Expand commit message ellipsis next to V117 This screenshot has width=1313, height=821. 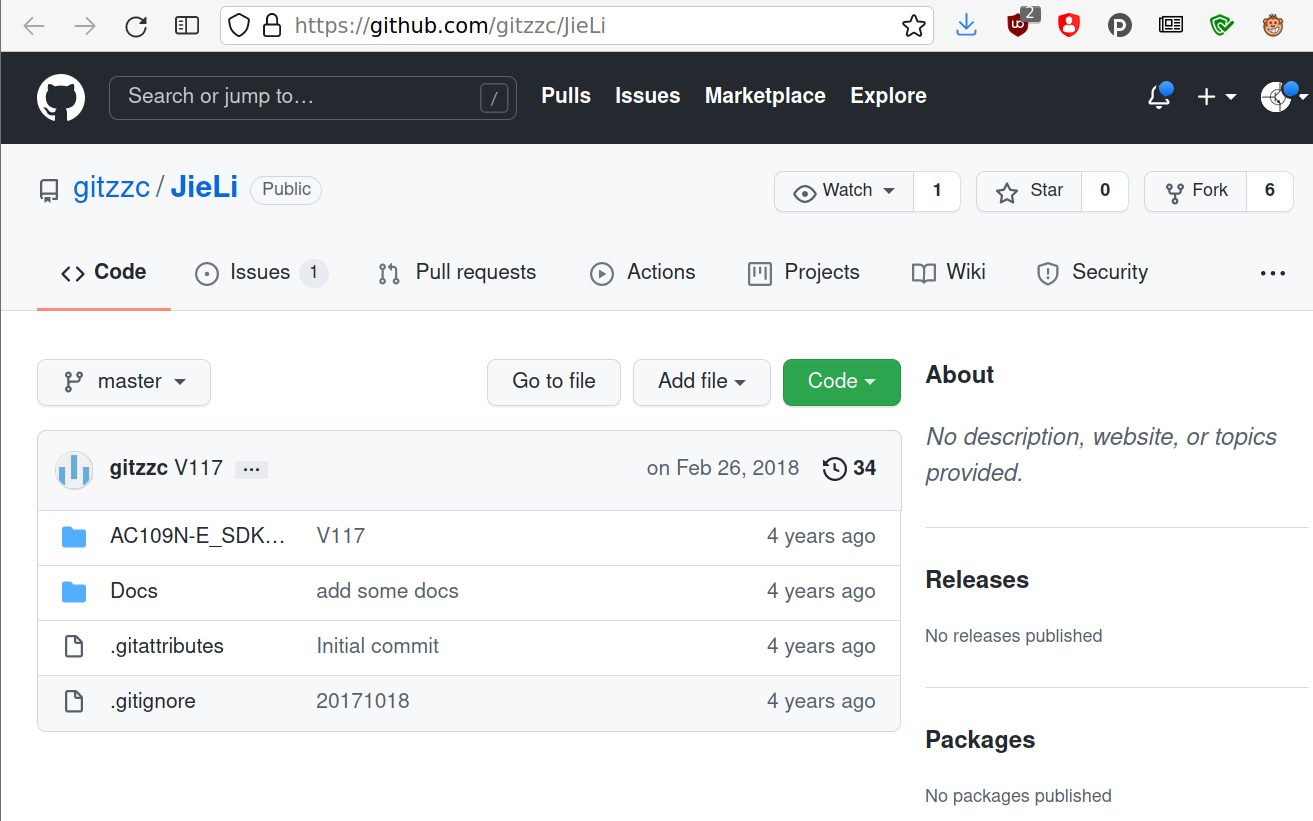point(251,469)
